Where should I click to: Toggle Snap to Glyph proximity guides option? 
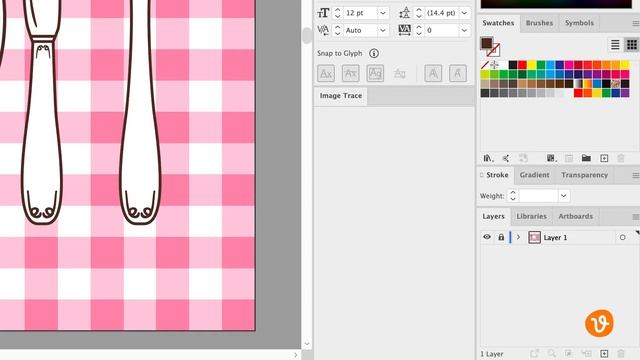pos(400,73)
